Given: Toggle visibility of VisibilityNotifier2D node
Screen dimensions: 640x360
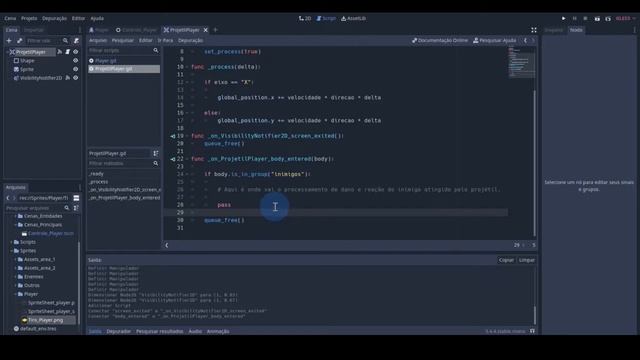Looking at the screenshot, I should pyautogui.click(x=76, y=78).
